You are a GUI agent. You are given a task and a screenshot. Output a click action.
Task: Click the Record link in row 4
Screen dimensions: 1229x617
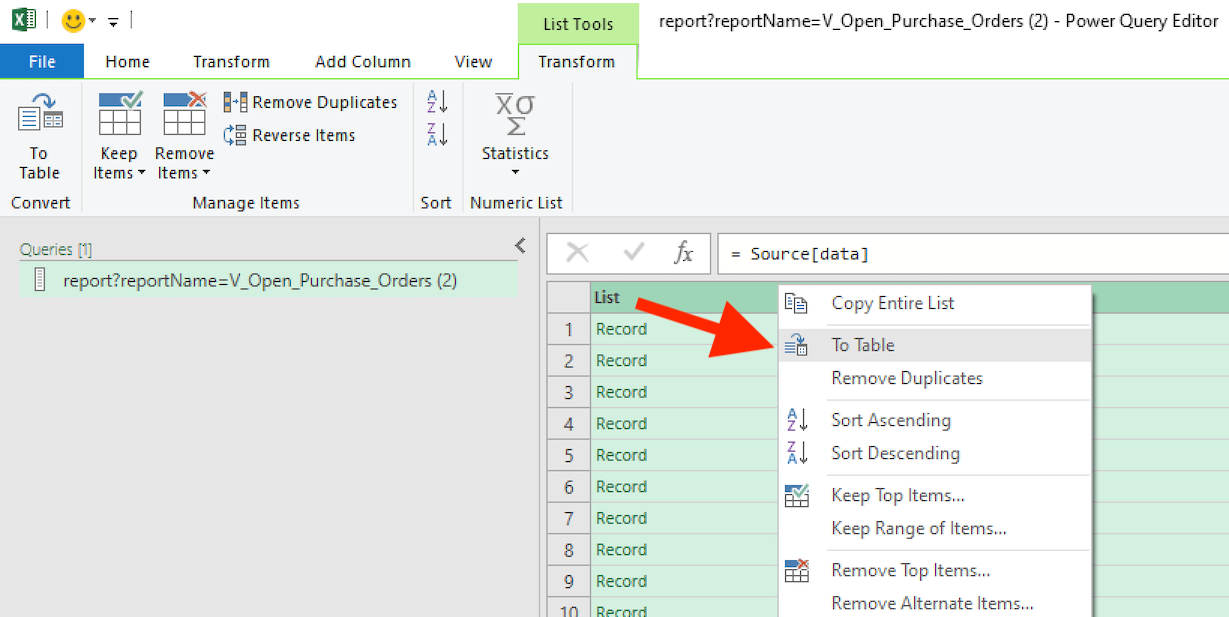(x=621, y=423)
